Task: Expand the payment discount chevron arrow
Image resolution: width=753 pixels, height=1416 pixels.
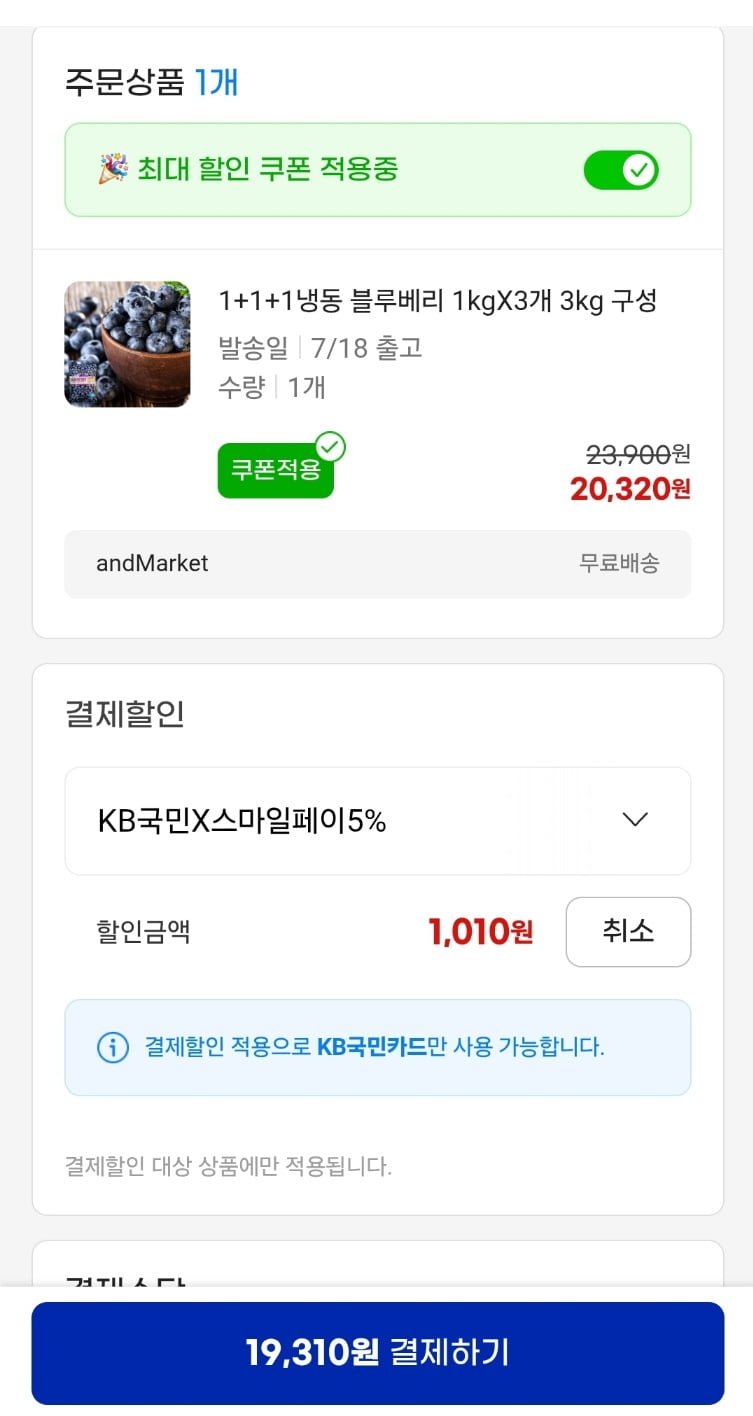Action: [x=635, y=820]
